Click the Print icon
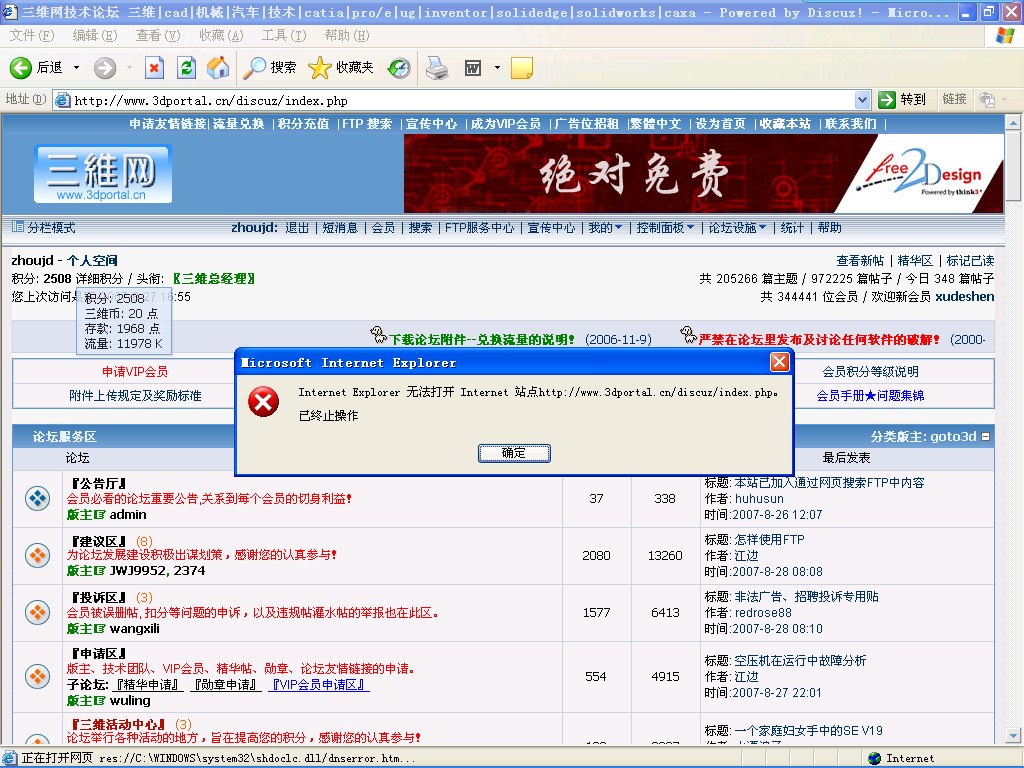 pyautogui.click(x=437, y=67)
